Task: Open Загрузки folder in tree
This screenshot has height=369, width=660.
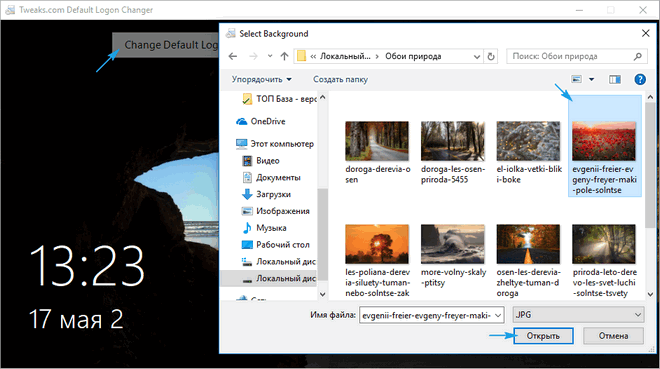Action: (266, 194)
